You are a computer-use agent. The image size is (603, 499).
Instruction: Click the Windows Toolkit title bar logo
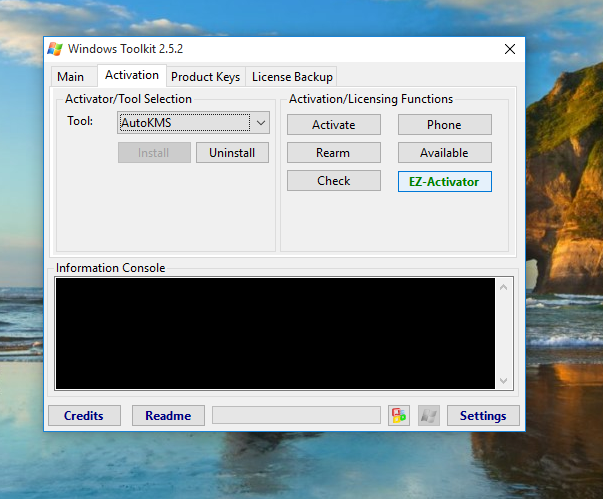(x=55, y=49)
